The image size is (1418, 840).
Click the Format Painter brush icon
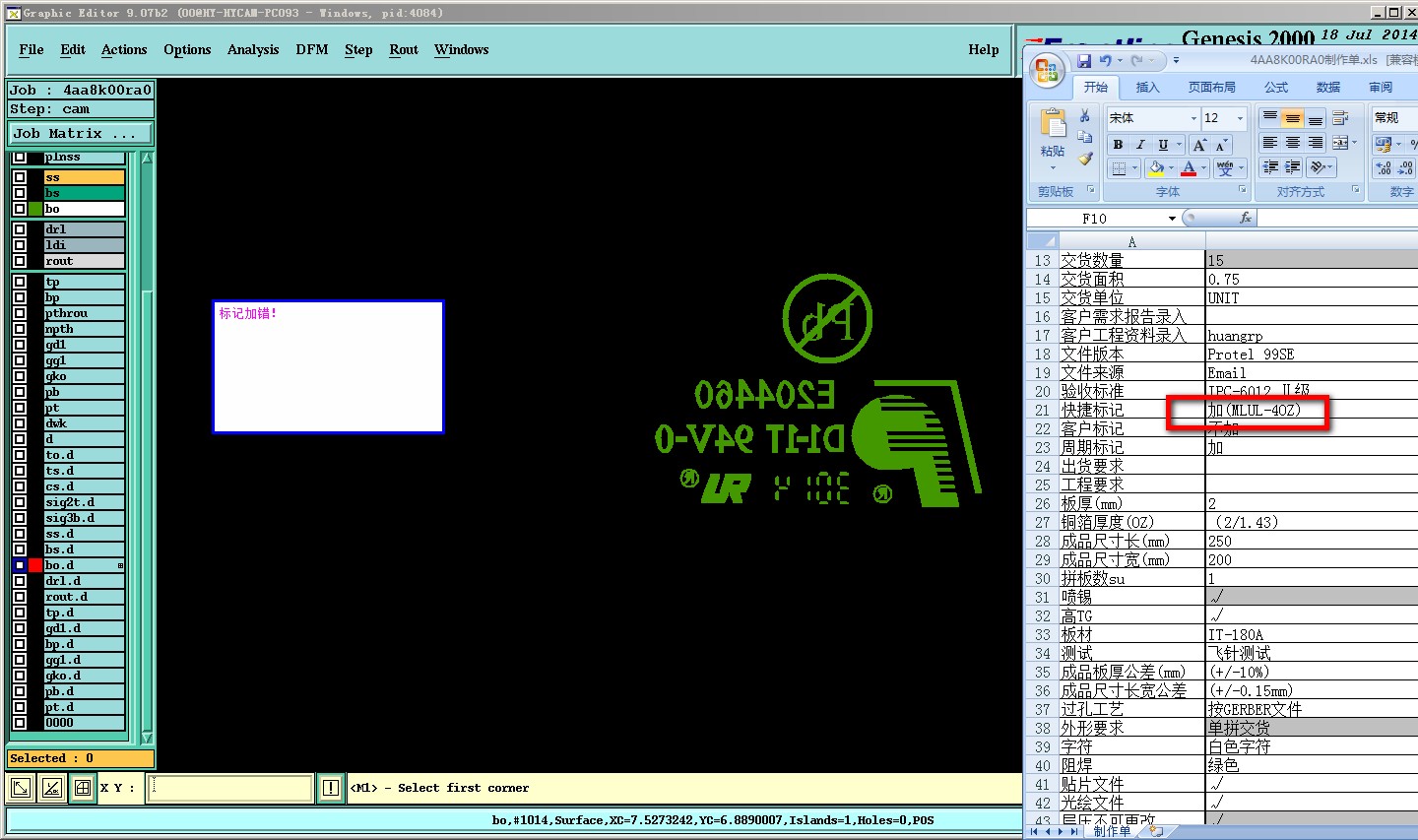point(1085,159)
